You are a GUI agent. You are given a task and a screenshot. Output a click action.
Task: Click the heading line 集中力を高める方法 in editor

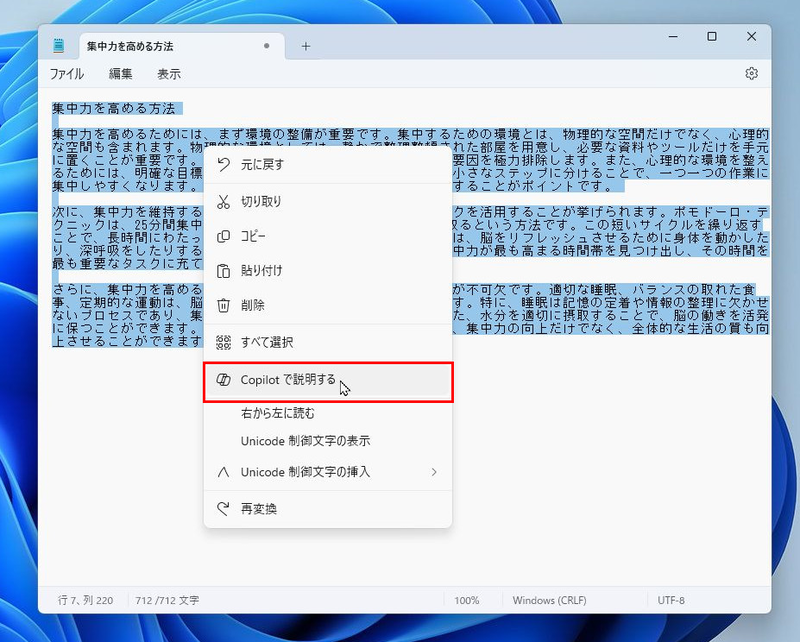point(114,108)
